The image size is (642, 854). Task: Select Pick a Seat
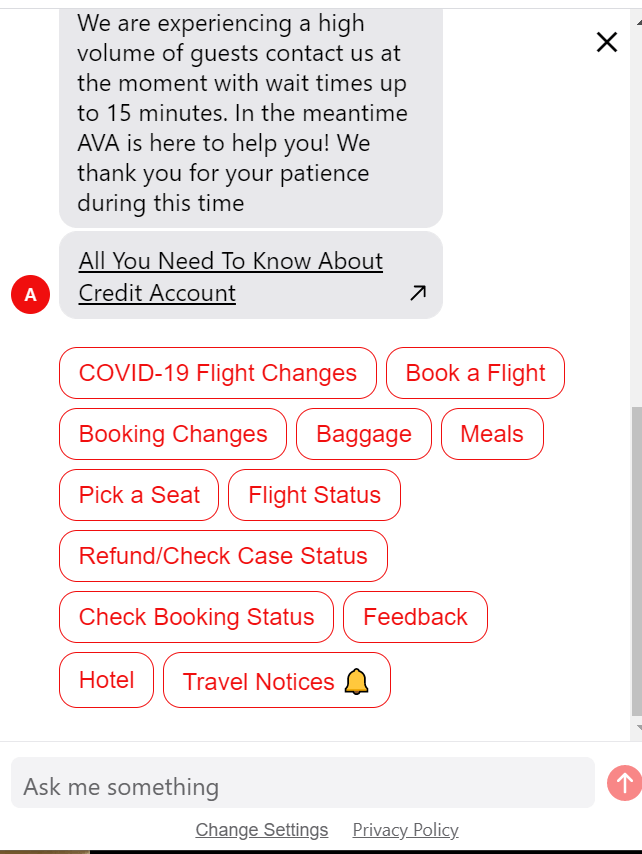point(138,495)
